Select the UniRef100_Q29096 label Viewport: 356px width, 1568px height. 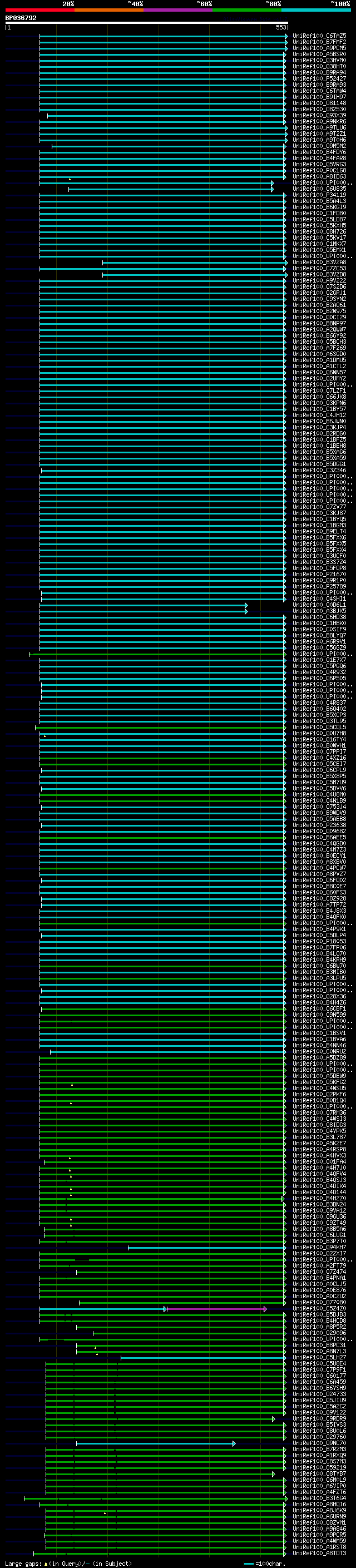point(319,1333)
